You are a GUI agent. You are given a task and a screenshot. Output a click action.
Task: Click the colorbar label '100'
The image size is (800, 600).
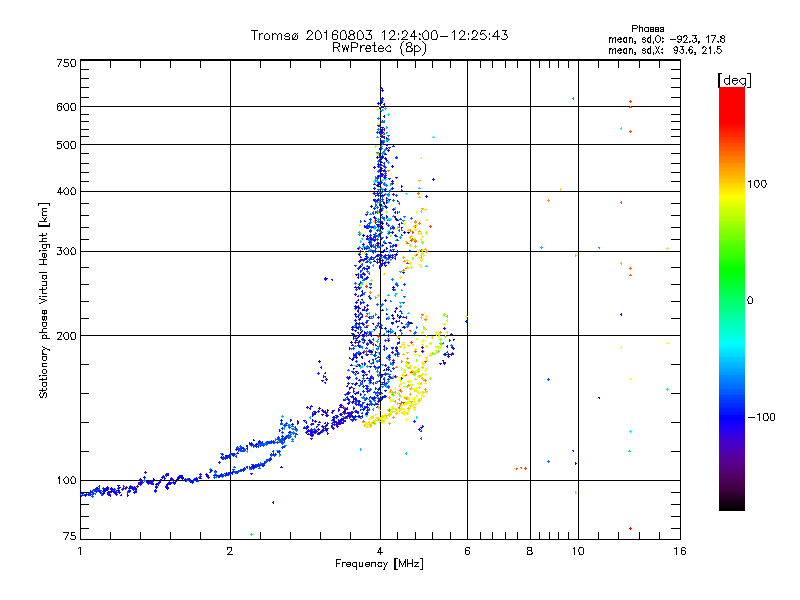[757, 184]
